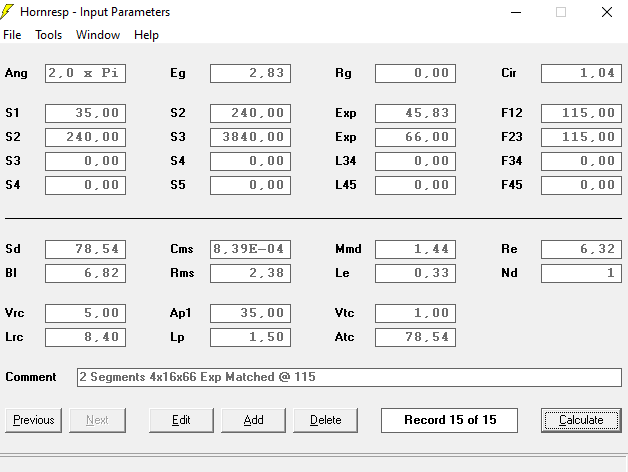
Task: Select the Lrc field showing 8,40
Action: [x=85, y=337]
